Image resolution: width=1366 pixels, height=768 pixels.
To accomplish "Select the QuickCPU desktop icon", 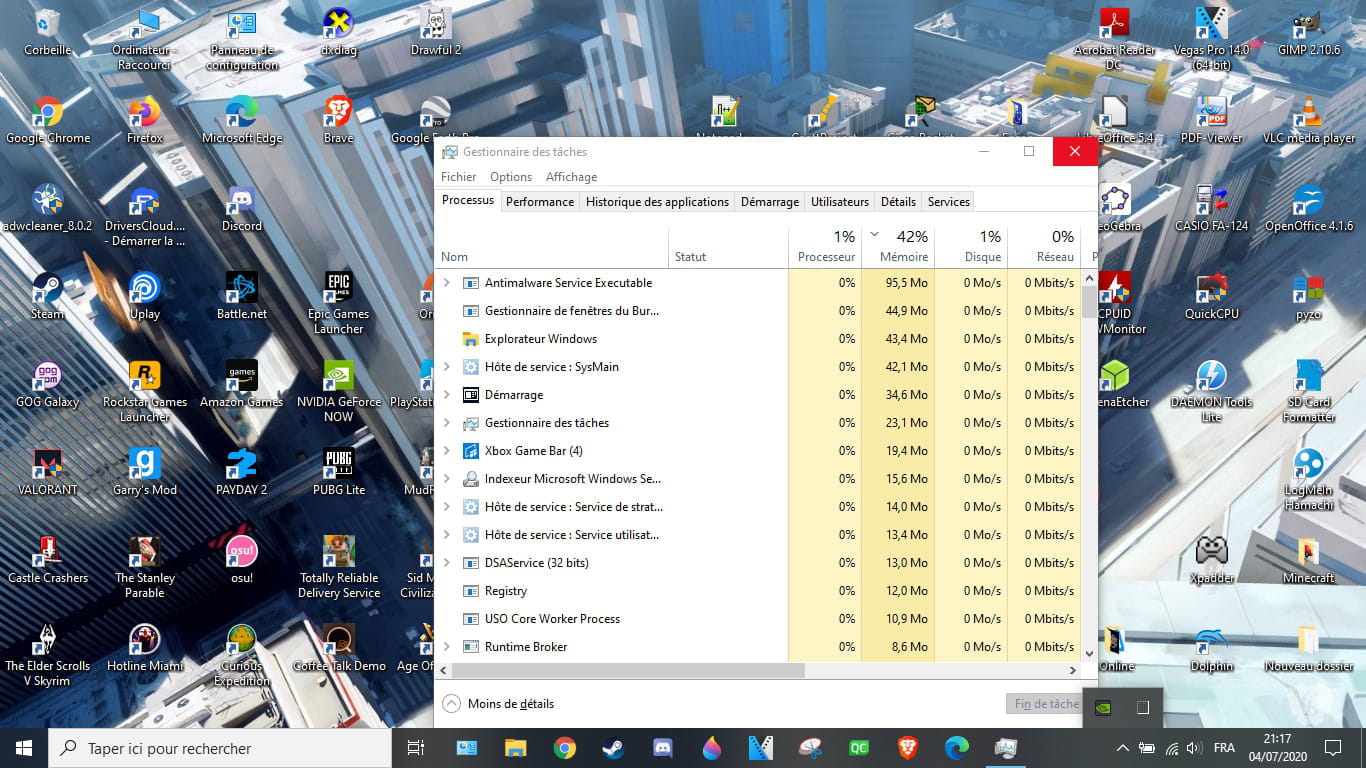I will pyautogui.click(x=1211, y=297).
